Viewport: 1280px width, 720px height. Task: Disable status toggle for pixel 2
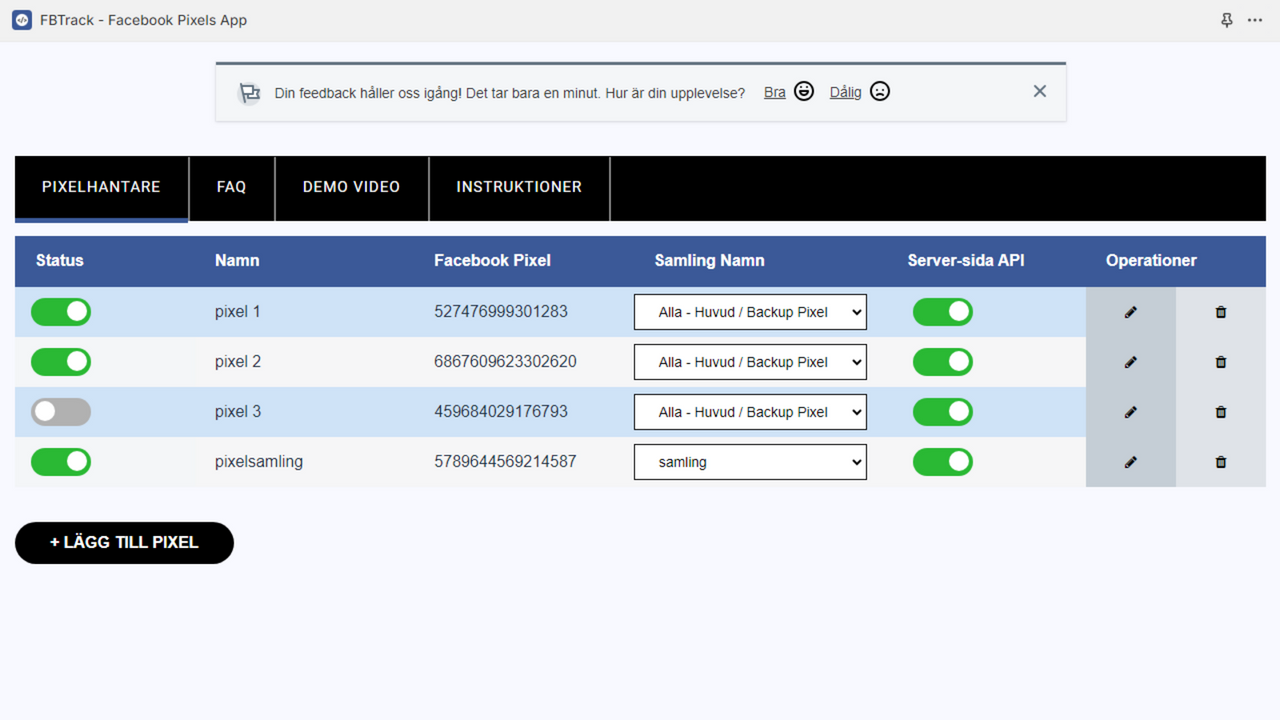coord(61,362)
